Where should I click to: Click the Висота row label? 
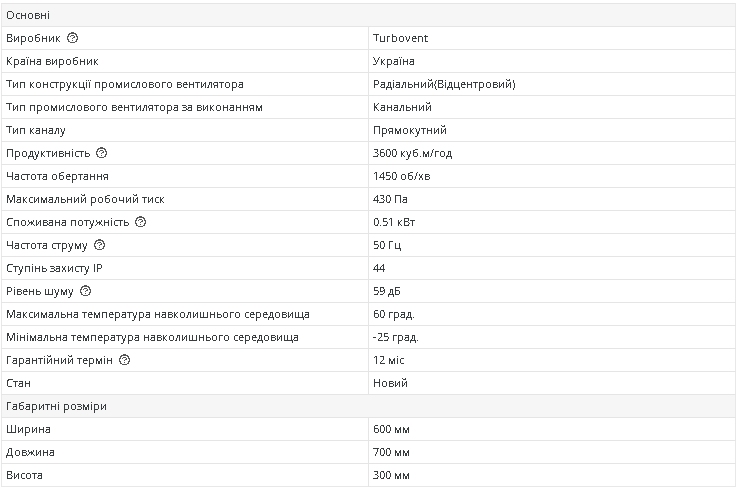[24, 475]
